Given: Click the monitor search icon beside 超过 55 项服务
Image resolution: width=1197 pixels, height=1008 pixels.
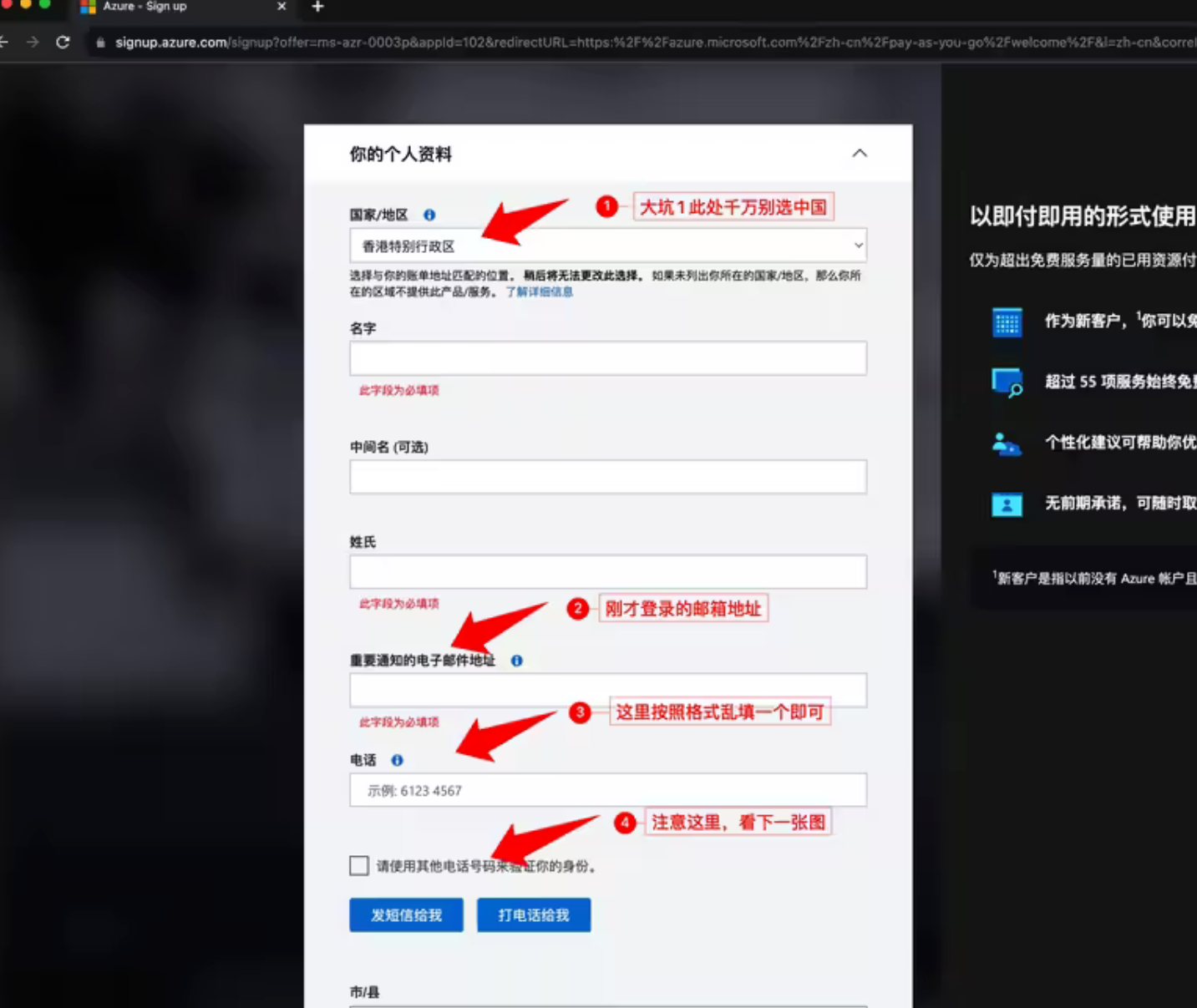Looking at the screenshot, I should (1007, 382).
